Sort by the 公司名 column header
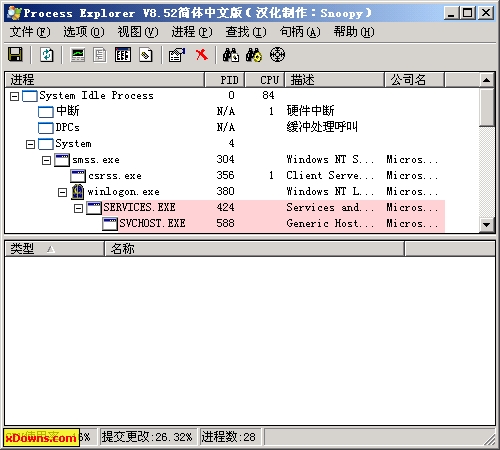The width and height of the screenshot is (500, 450). click(x=415, y=80)
